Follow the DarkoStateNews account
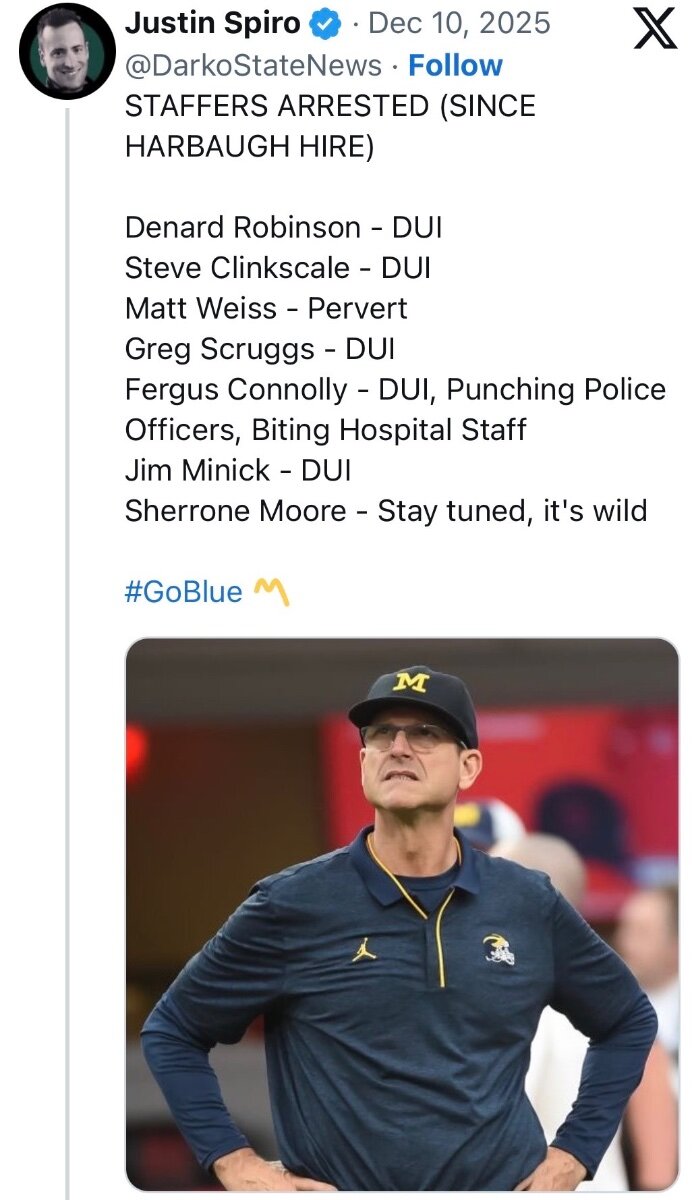This screenshot has height=1200, width=692. click(x=455, y=66)
